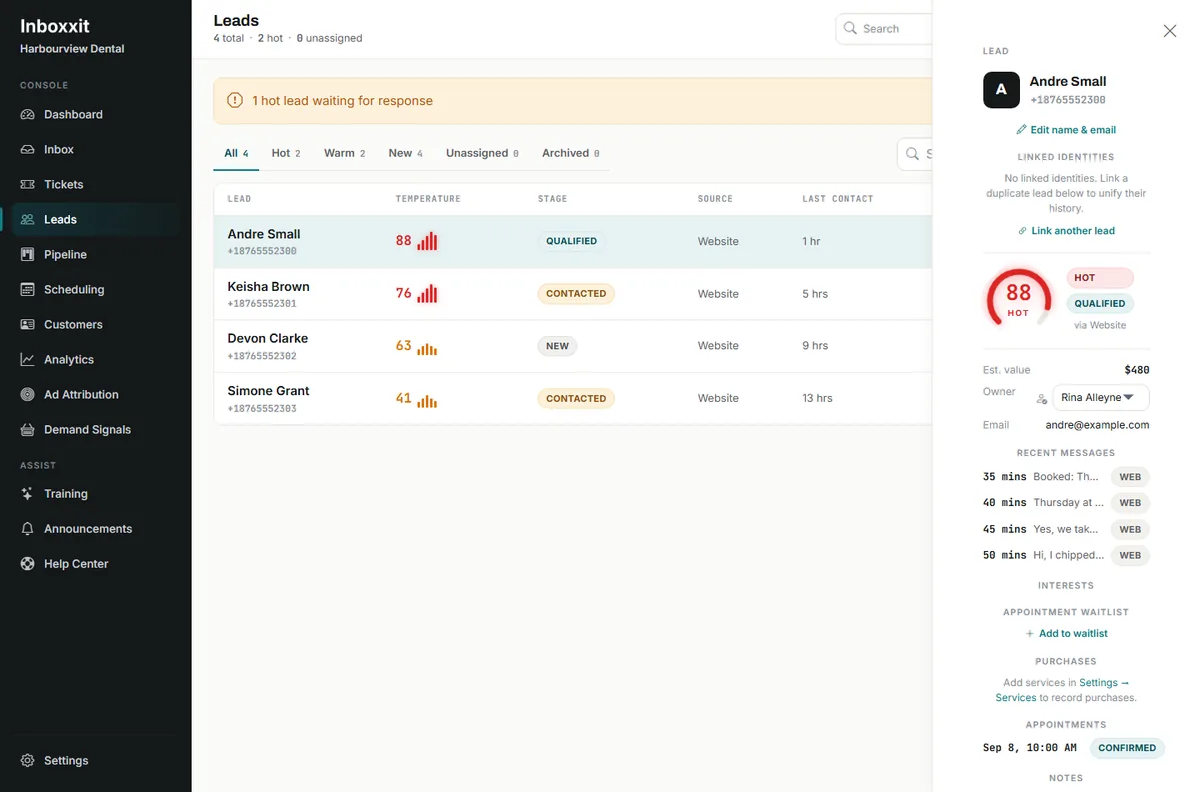The width and height of the screenshot is (1200, 792).
Task: Open the Settings → Services link
Action: click(1062, 691)
